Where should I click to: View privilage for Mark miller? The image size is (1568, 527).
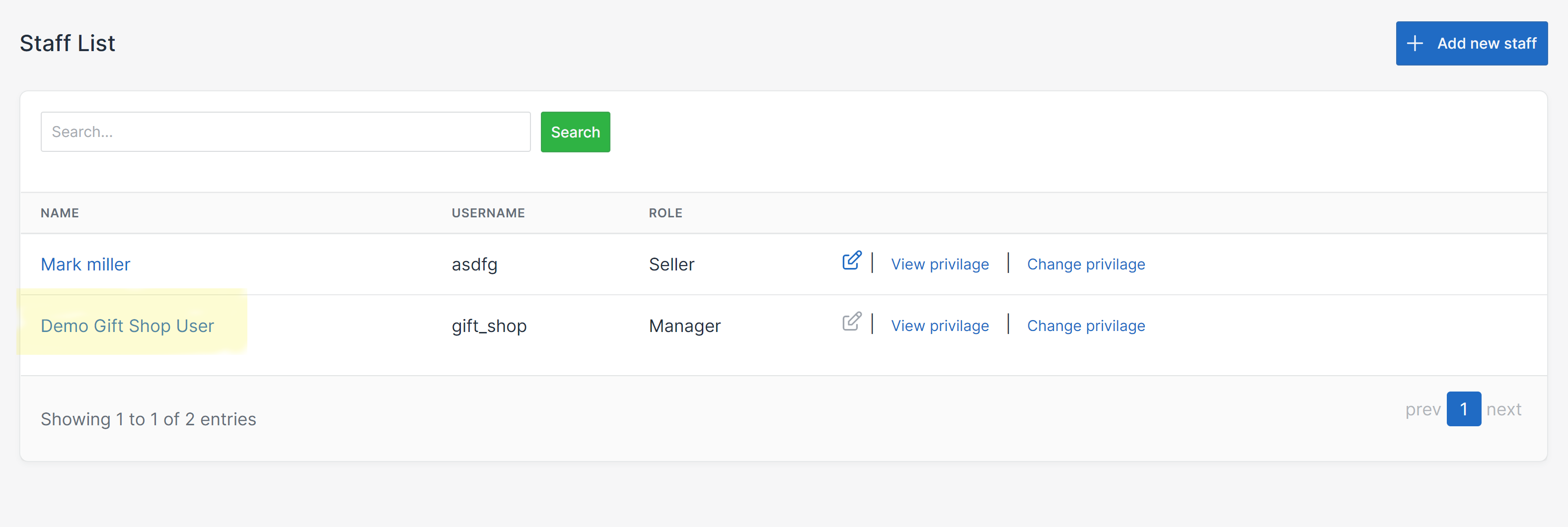click(x=940, y=264)
